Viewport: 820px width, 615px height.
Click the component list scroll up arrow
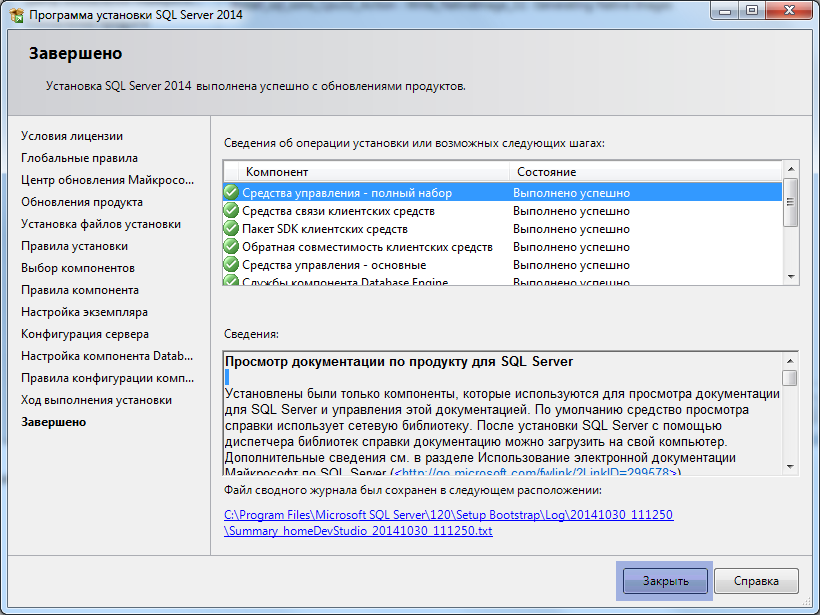point(791,169)
